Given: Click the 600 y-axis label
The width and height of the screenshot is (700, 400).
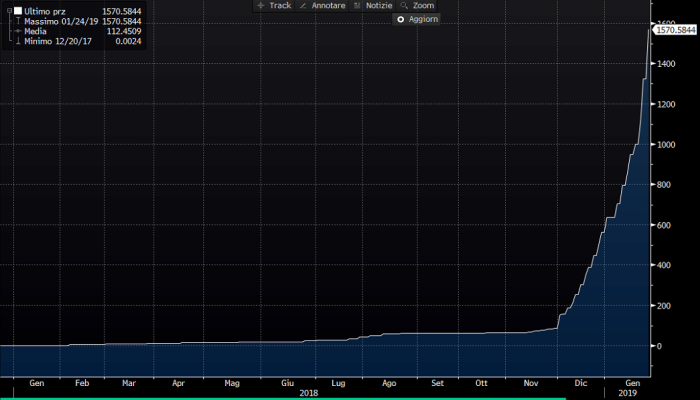Looking at the screenshot, I should 664,225.
